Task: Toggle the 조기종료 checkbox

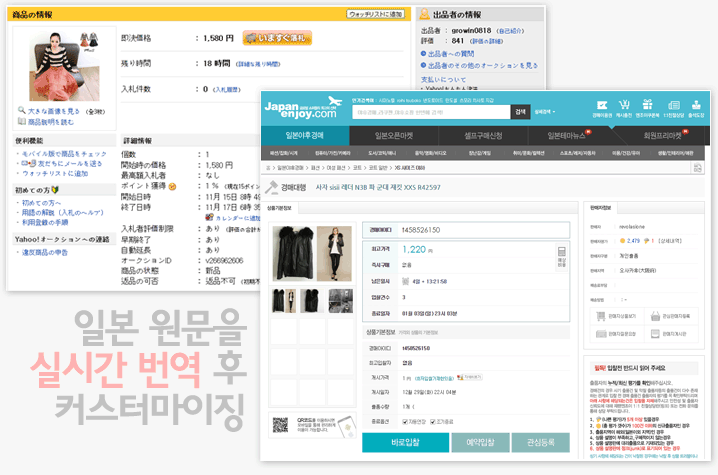Action: point(433,421)
